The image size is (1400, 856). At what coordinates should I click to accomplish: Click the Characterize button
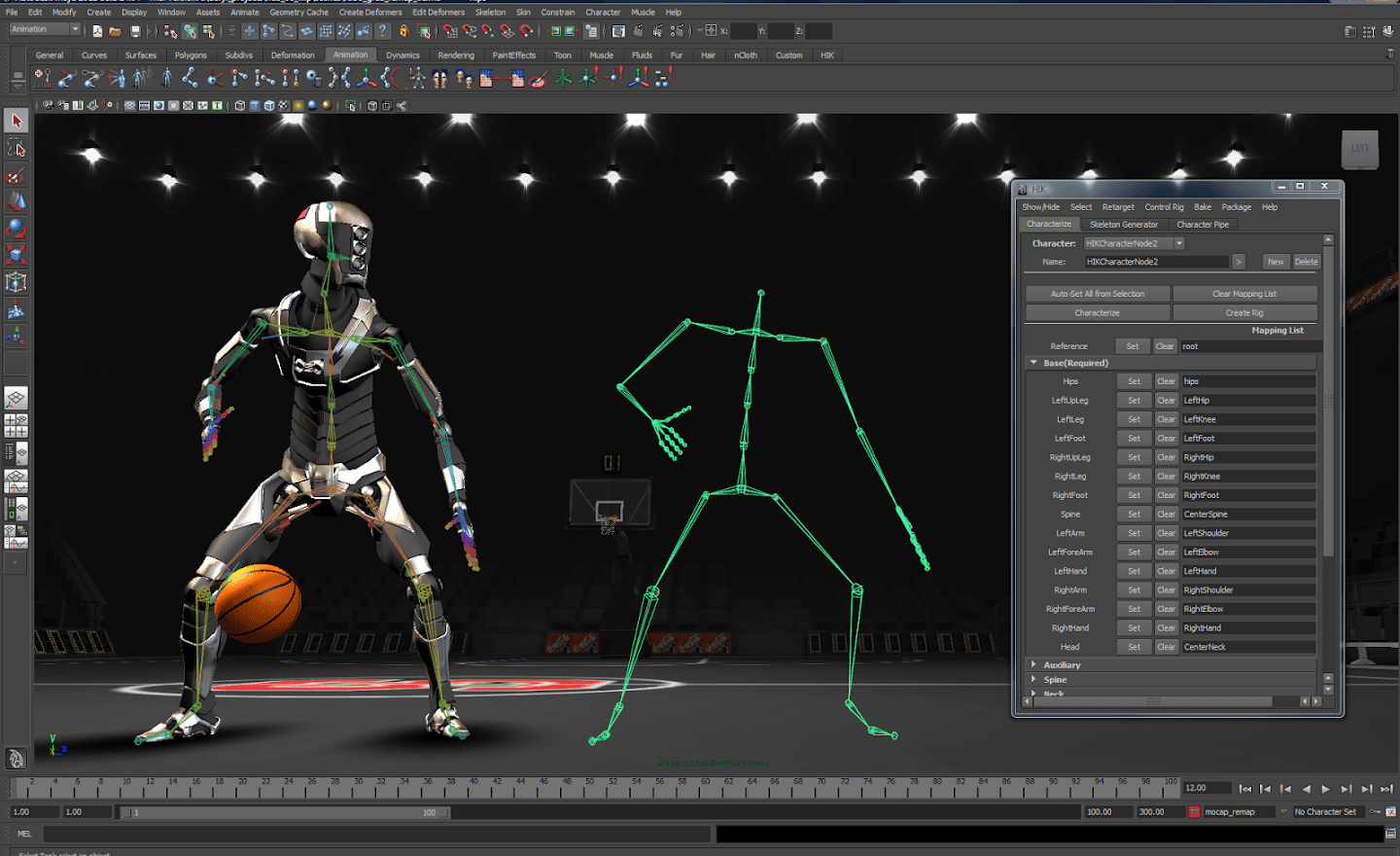click(1098, 313)
